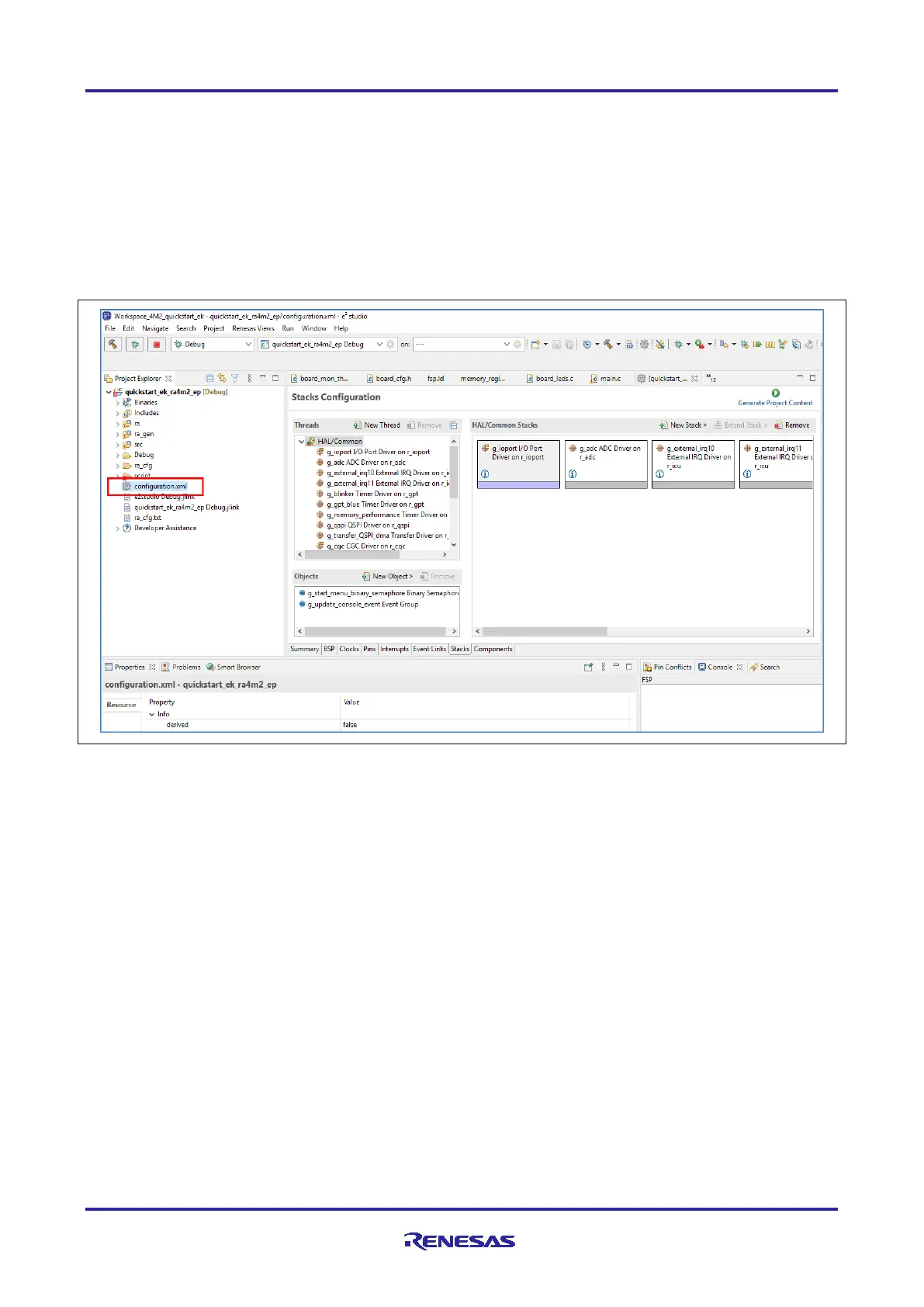
Task: Click the red Stop button
Action: coord(157,344)
